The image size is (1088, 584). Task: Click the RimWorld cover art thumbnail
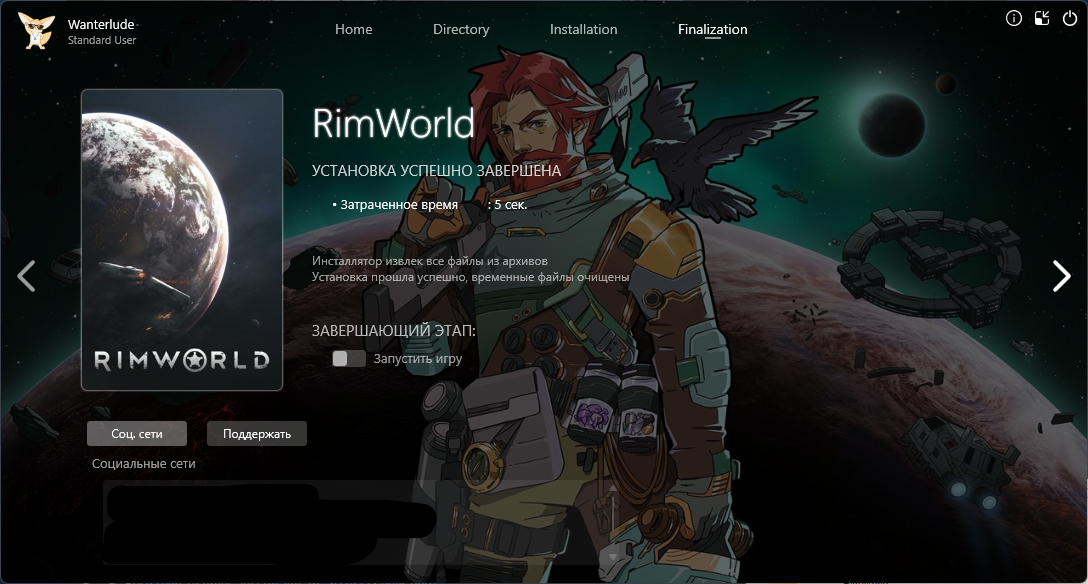(x=182, y=240)
